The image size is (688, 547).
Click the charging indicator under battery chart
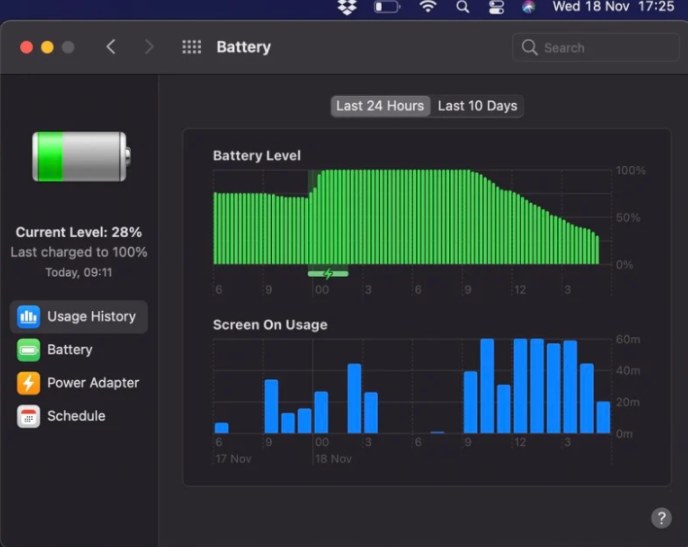click(x=328, y=273)
